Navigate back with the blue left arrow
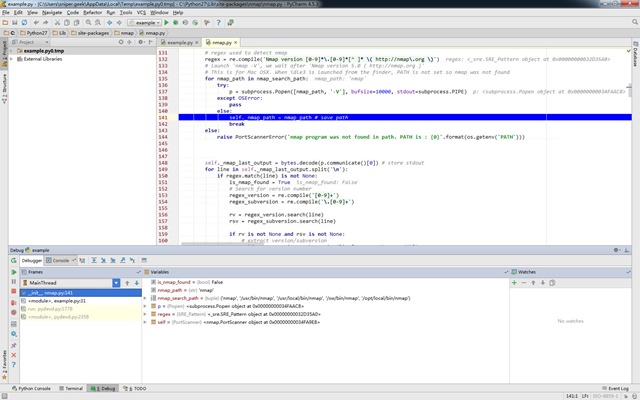Screen dimensions: 640x400 [109, 22]
